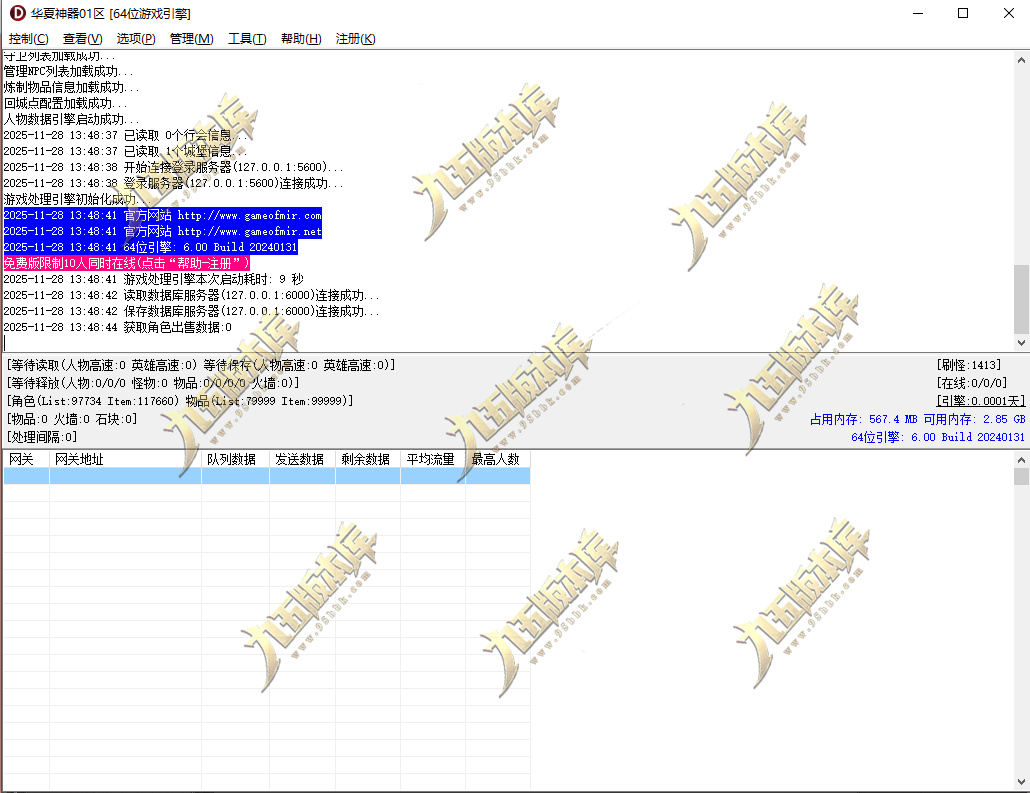Open the 控制(C) menu

(28, 39)
